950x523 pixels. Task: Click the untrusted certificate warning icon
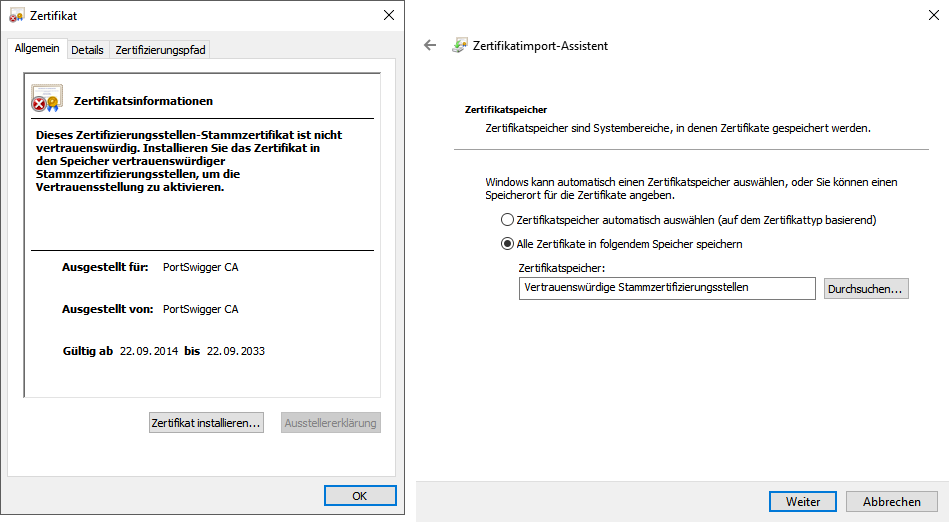(x=46, y=100)
